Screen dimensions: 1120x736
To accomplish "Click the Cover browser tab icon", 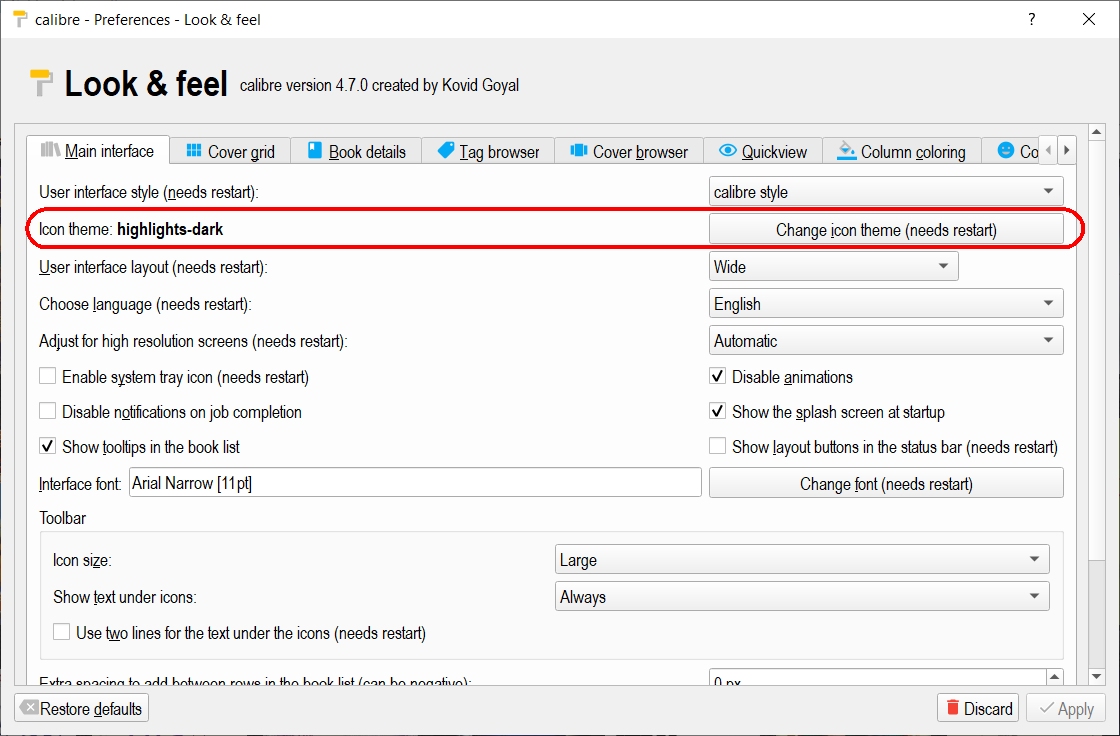I will pos(579,151).
